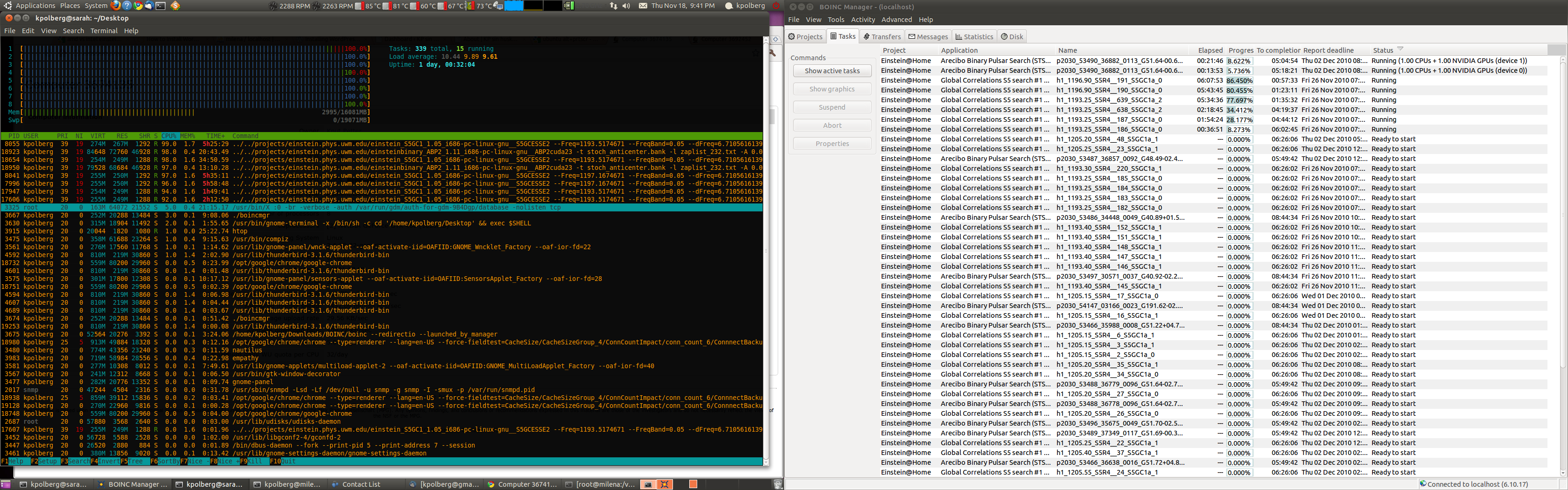Image resolution: width=1568 pixels, height=490 pixels.
Task: Click the Show active tasks button
Action: click(832, 71)
